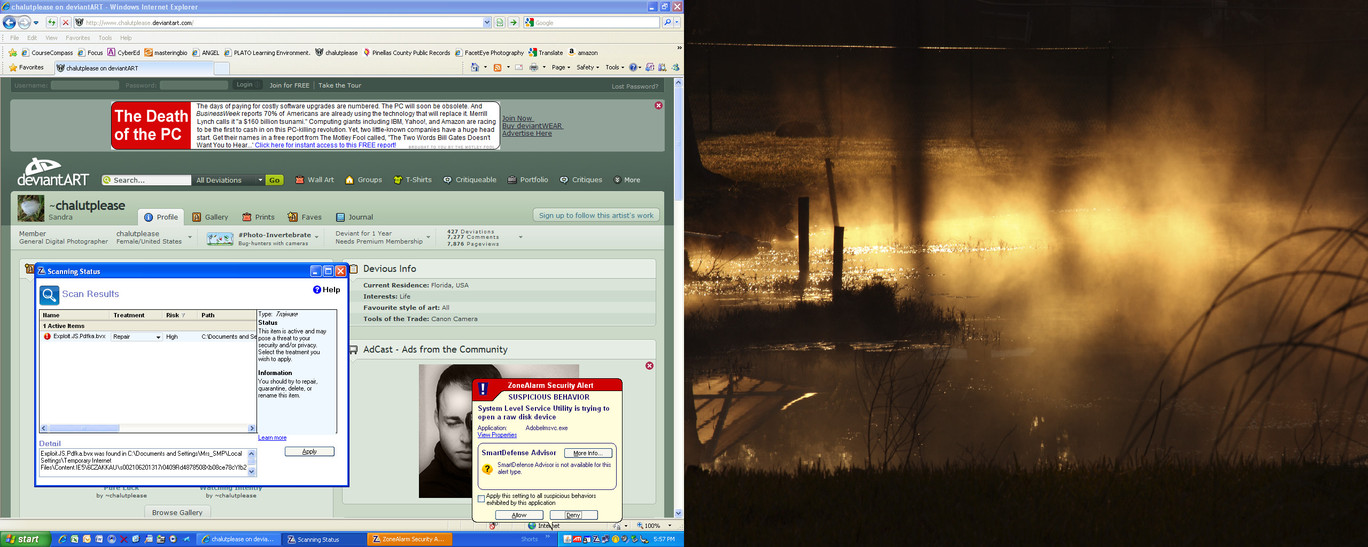Select the Exploit.JS.Pdfka.bvx row
Image resolution: width=1368 pixels, height=547 pixels.
147,337
